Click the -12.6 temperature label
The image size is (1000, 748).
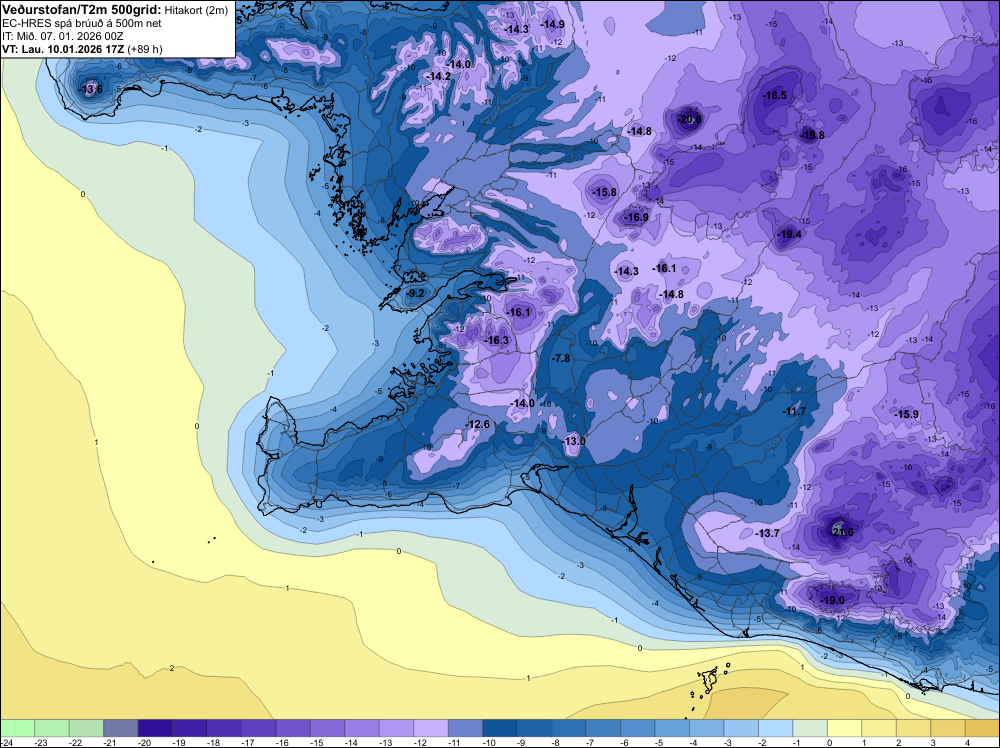pos(477,425)
